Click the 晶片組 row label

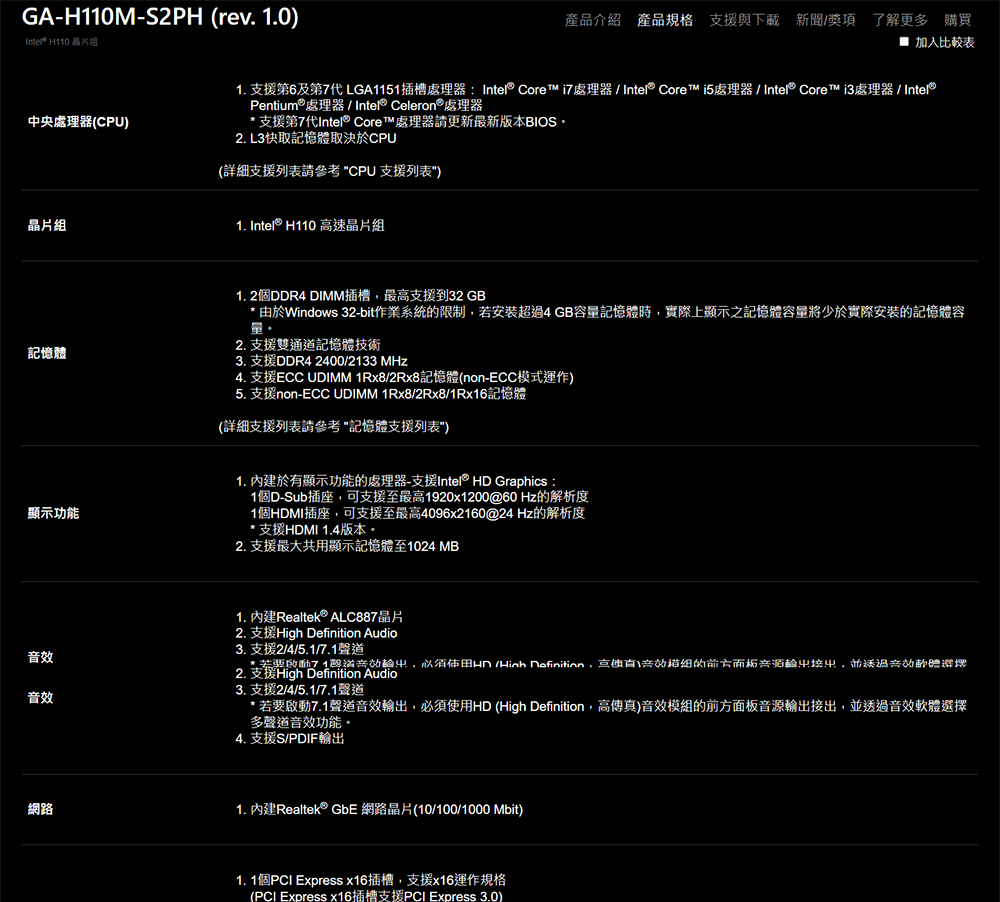47,225
